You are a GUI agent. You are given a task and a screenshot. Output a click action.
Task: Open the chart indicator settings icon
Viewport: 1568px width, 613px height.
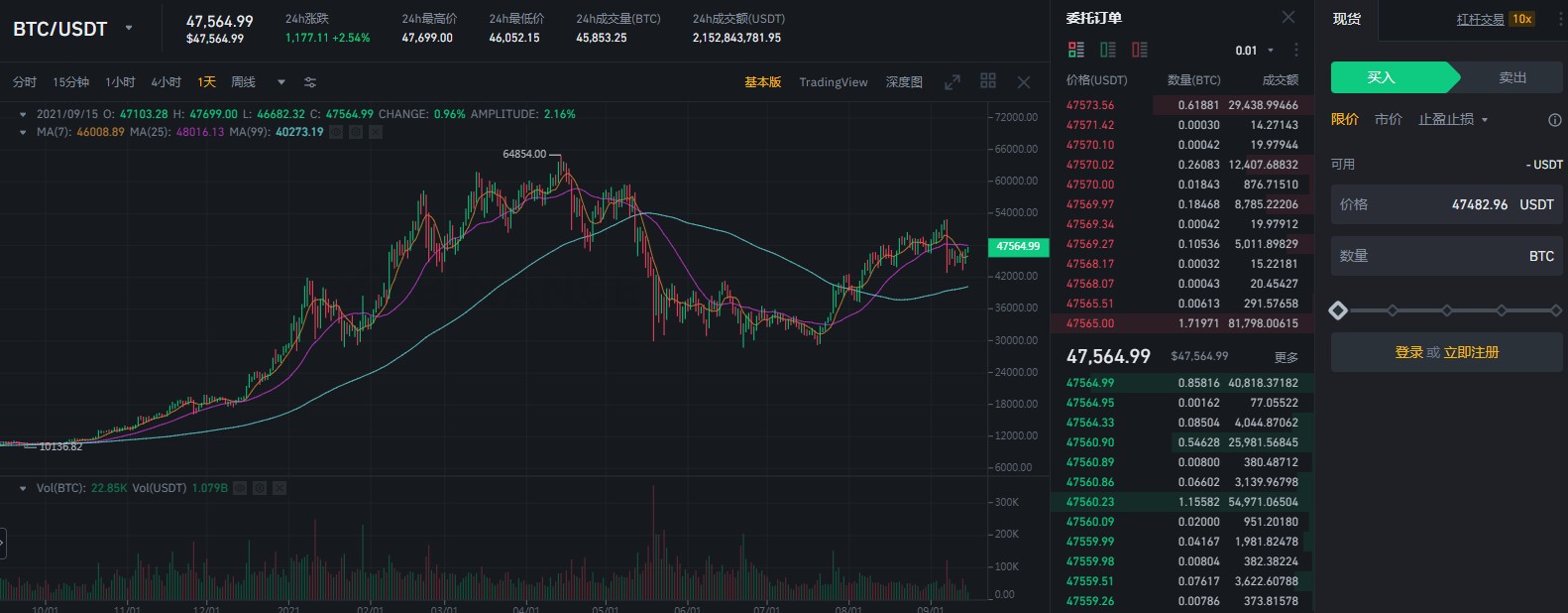click(x=310, y=82)
